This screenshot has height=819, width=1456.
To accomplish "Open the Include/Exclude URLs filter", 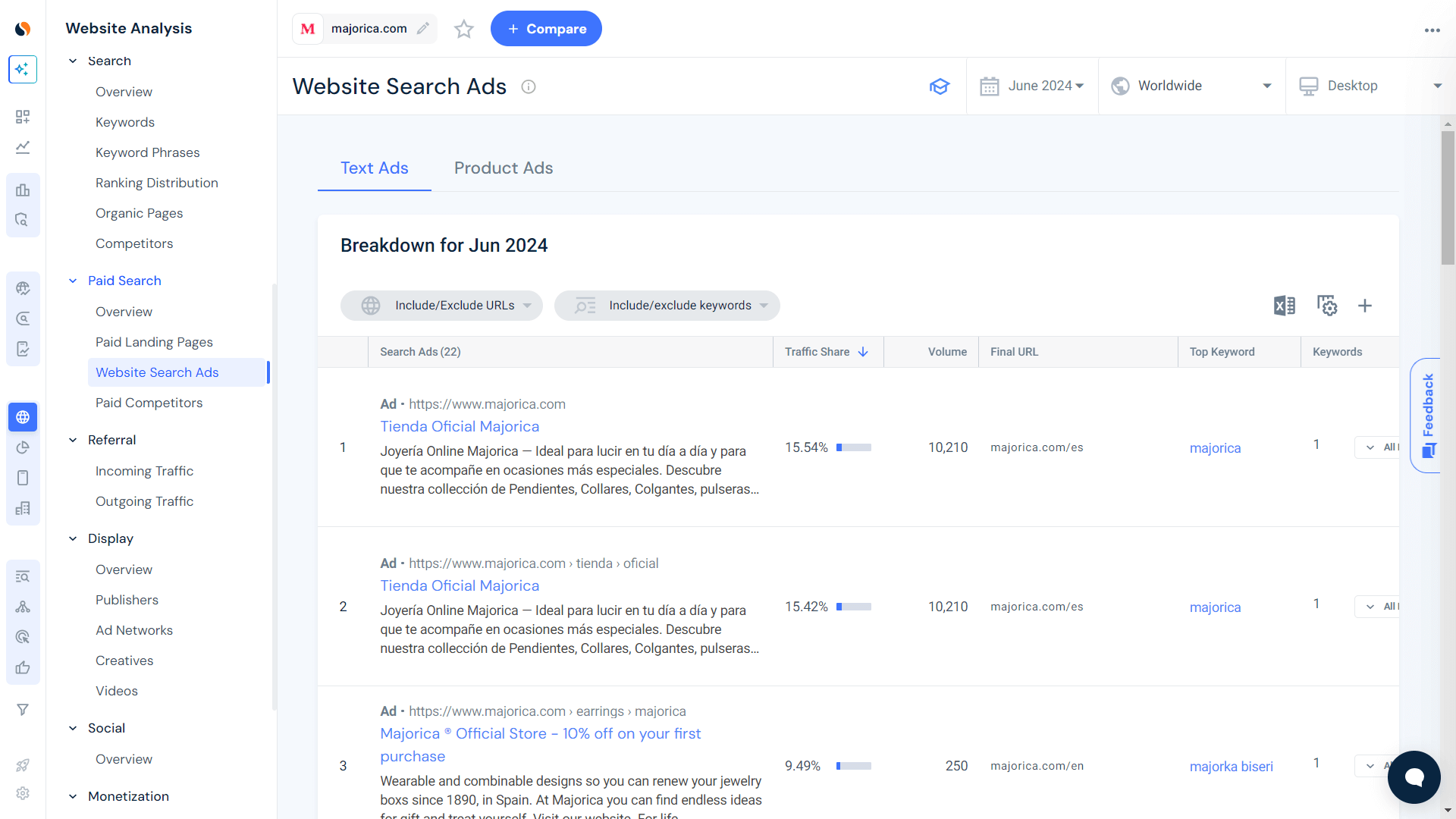I will [x=441, y=306].
